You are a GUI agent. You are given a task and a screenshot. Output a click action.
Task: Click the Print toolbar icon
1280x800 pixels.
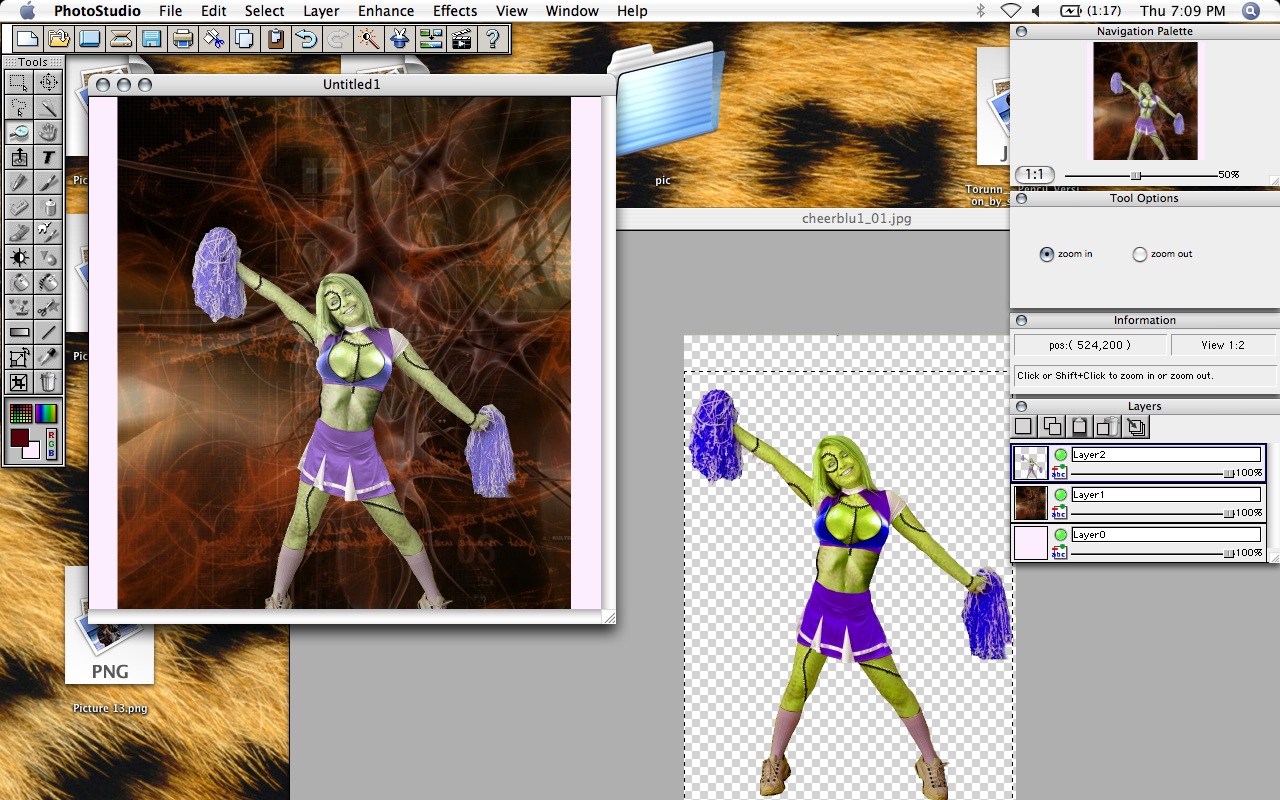(183, 39)
